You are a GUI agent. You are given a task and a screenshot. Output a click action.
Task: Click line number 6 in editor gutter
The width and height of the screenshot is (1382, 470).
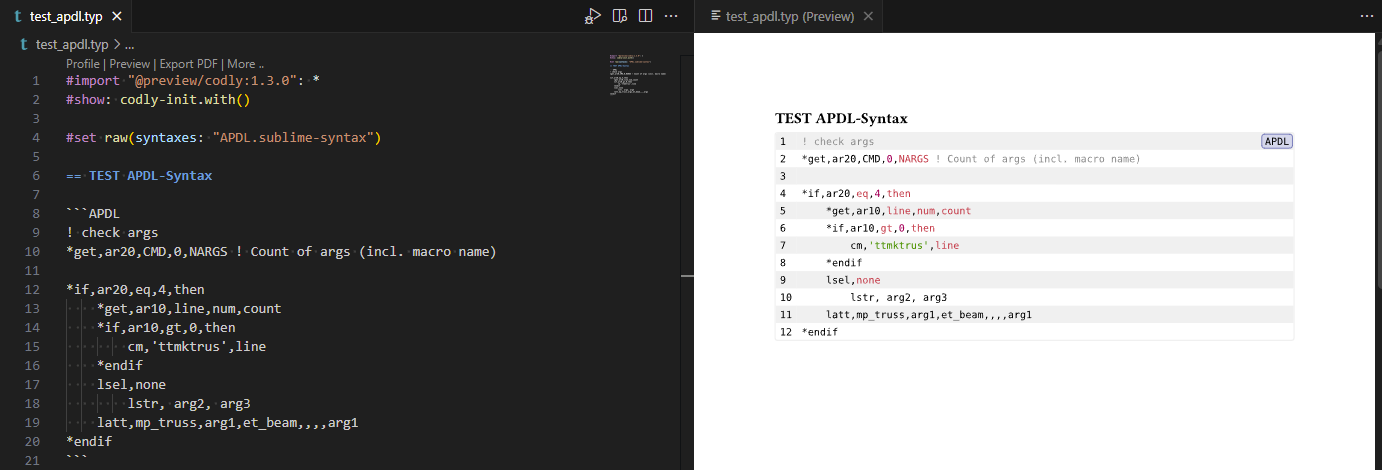coord(37,175)
